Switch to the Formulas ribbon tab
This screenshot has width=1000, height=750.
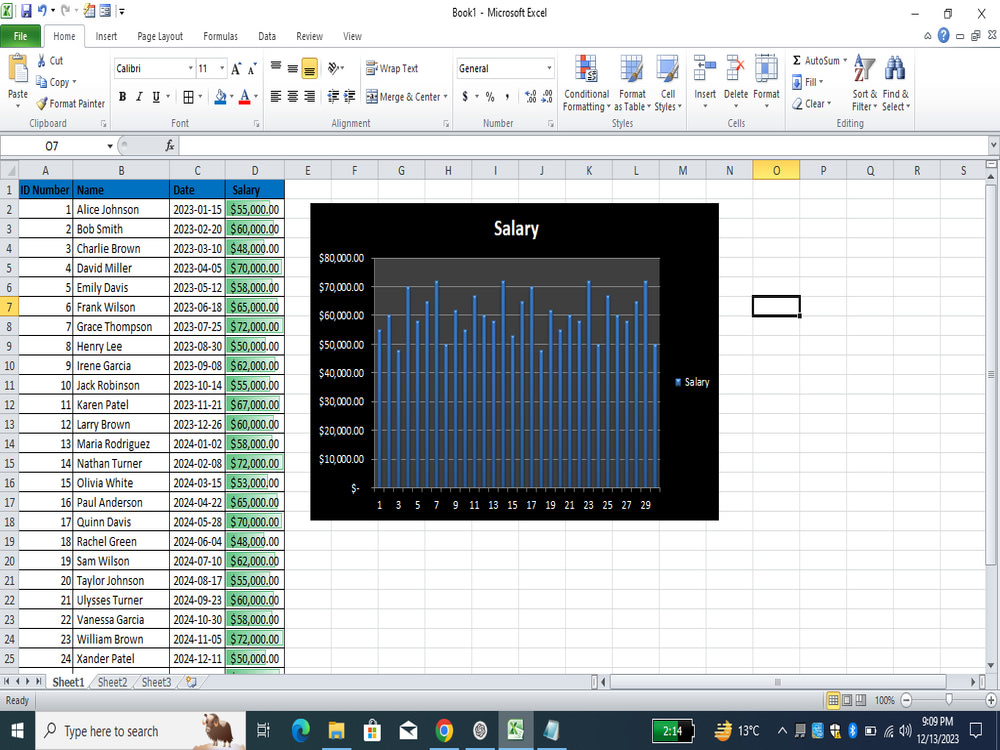220,36
